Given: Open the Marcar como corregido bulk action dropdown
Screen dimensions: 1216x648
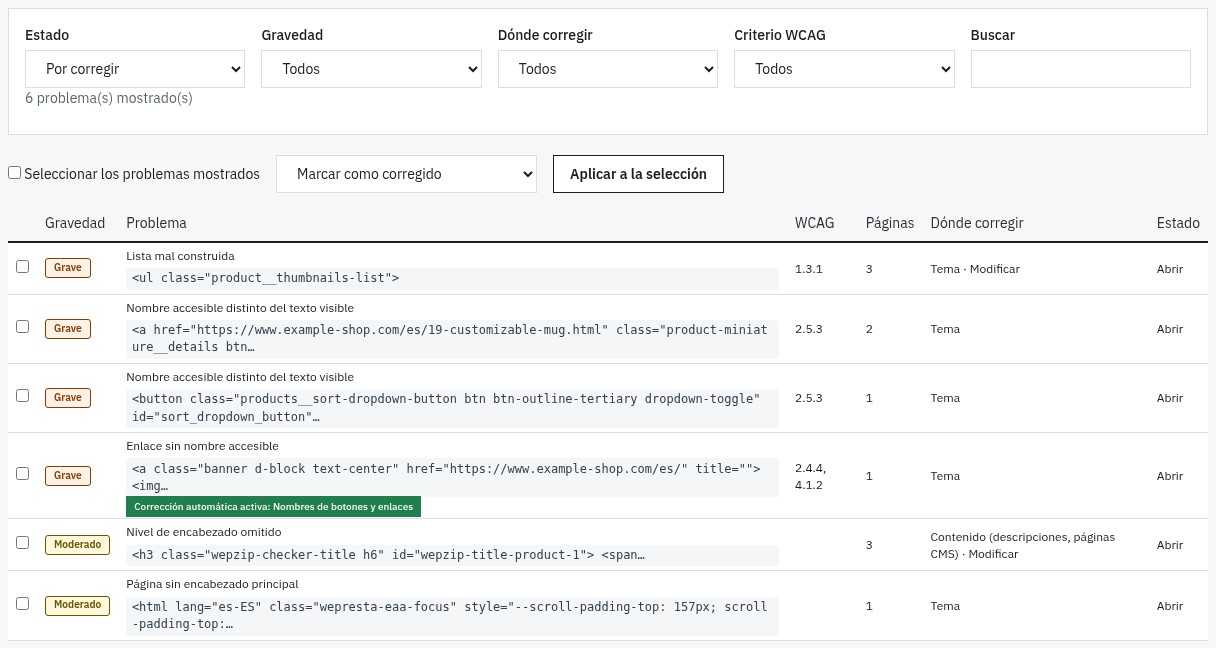Looking at the screenshot, I should (x=406, y=174).
